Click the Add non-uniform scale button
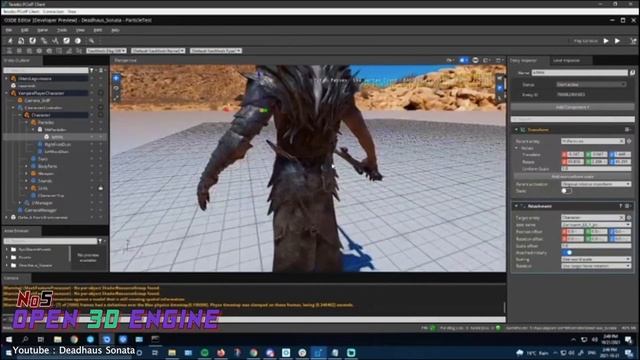This screenshot has width=640, height=360. 572,177
